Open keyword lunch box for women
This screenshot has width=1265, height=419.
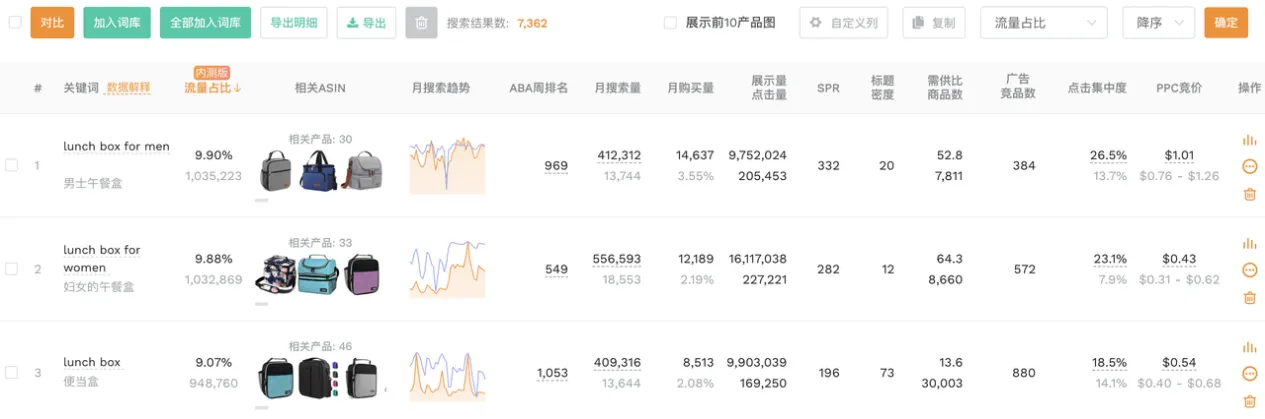click(x=102, y=259)
